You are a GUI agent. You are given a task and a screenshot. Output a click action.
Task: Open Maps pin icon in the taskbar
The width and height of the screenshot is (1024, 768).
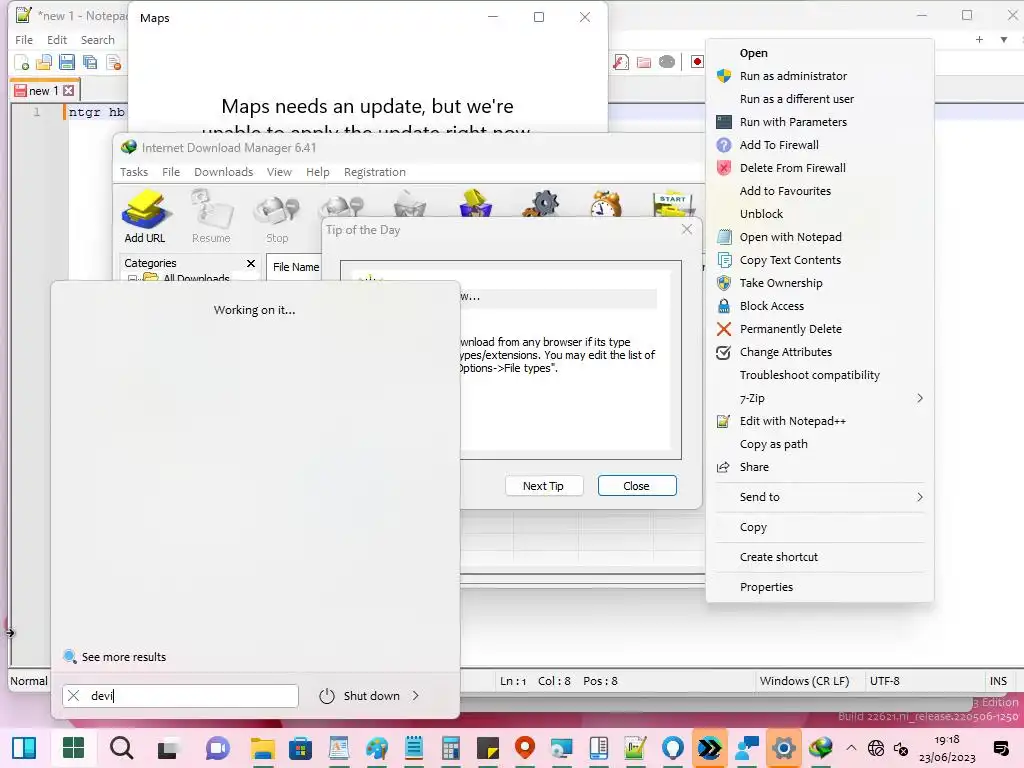525,748
